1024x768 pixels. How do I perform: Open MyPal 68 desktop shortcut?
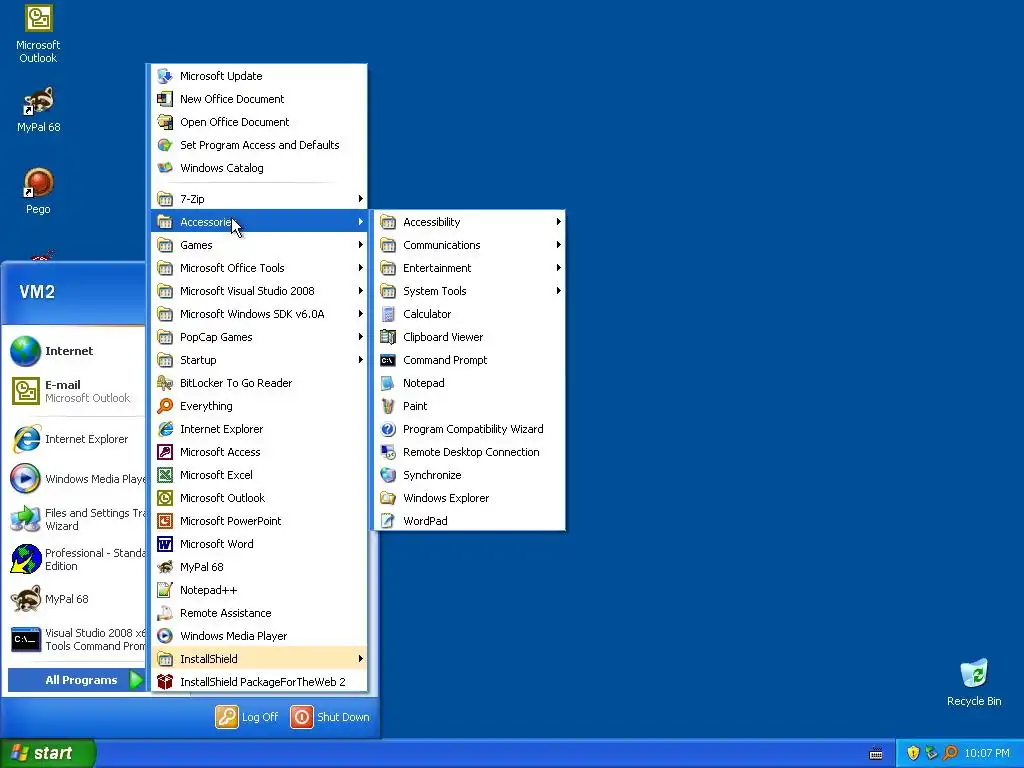[x=39, y=110]
